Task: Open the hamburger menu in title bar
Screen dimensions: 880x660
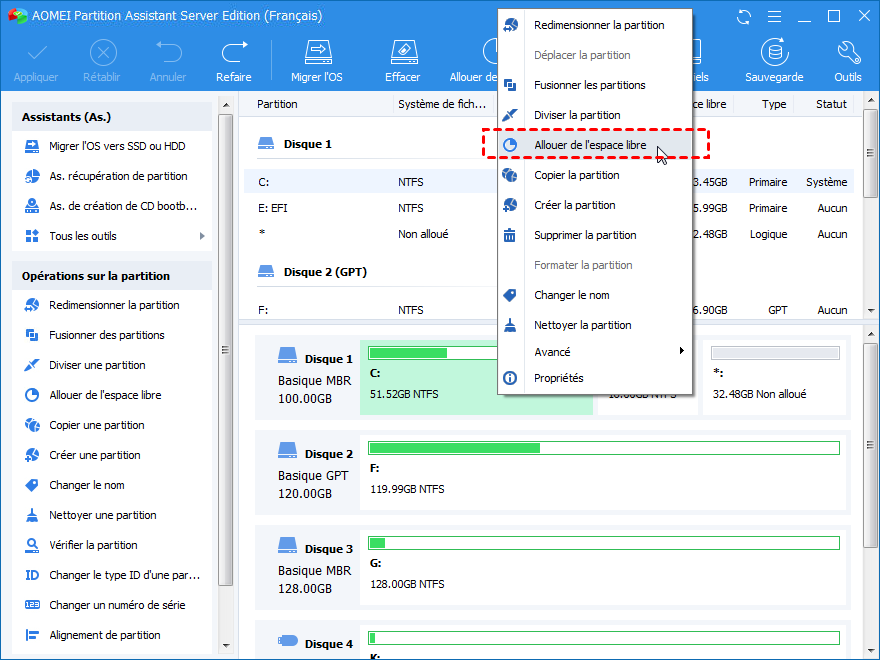Action: click(x=774, y=17)
